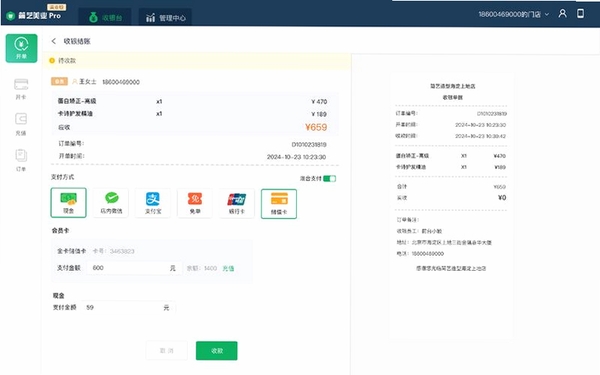Toggle the 混合支付 mixed payment switch

pyautogui.click(x=329, y=179)
